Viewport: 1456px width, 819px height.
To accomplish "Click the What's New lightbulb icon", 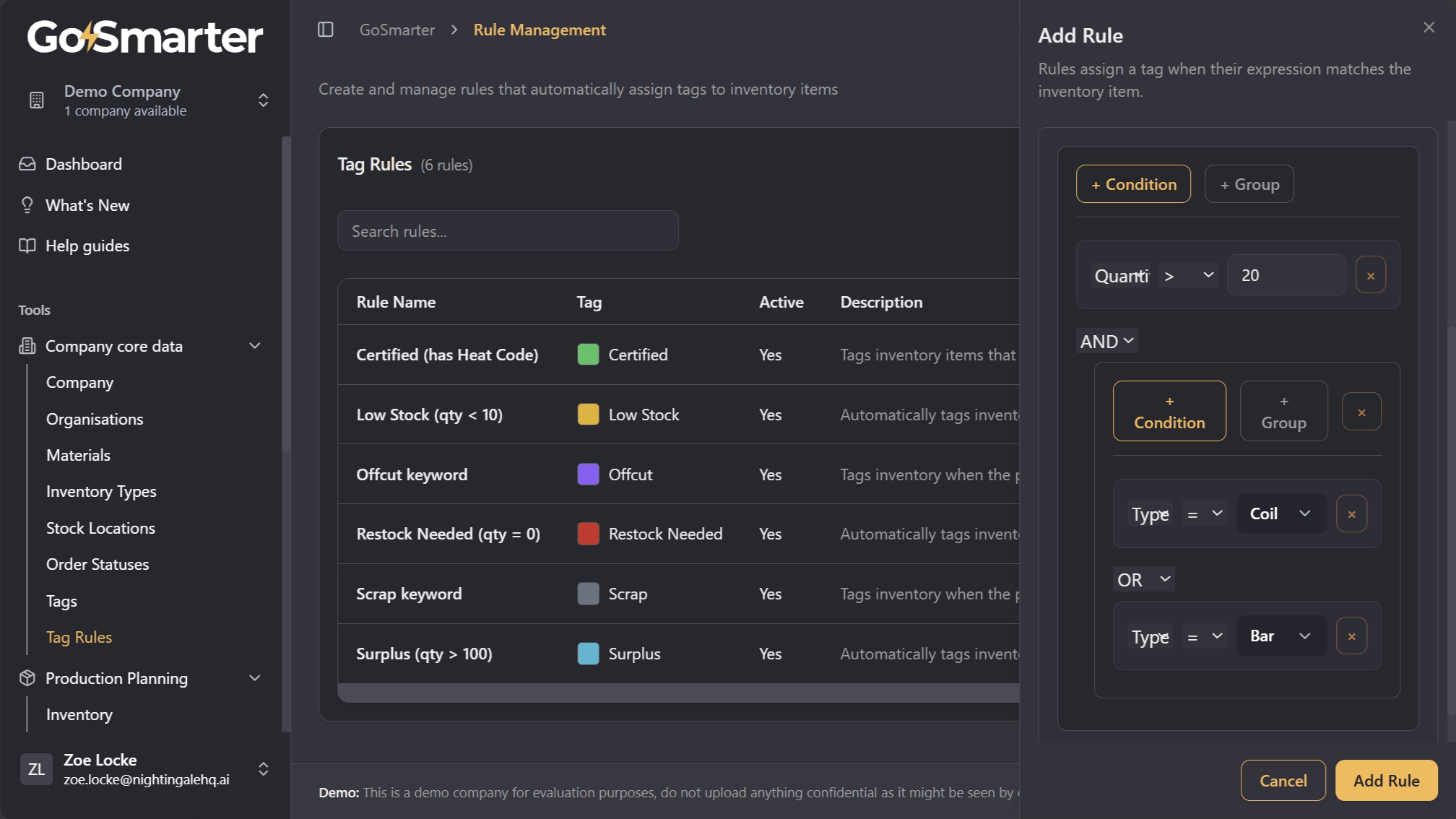I will [27, 205].
